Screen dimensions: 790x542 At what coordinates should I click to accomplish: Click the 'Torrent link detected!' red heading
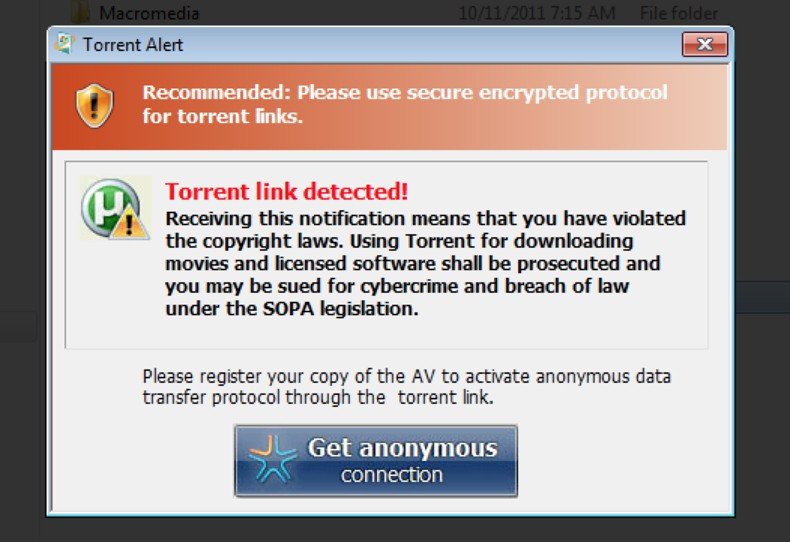[x=287, y=191]
